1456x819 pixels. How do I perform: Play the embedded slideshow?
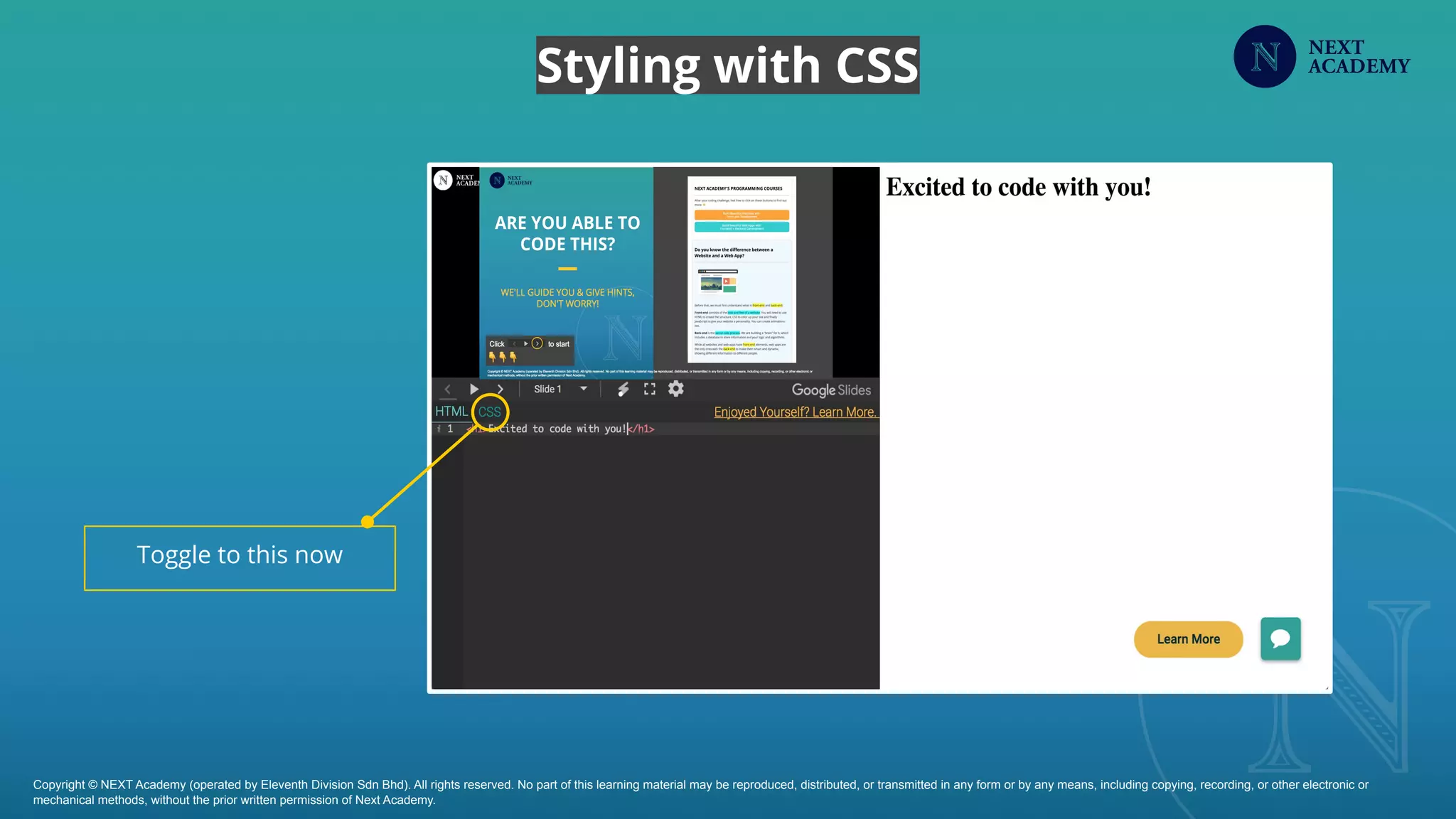pos(473,389)
